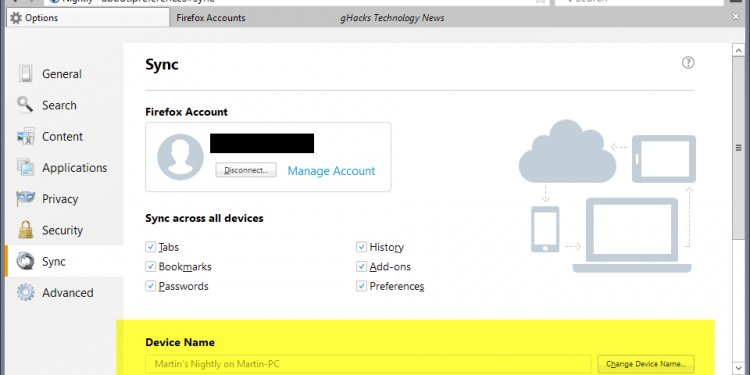Toggle the Add-ons sync checkbox
This screenshot has width=750, height=375.
361,266
